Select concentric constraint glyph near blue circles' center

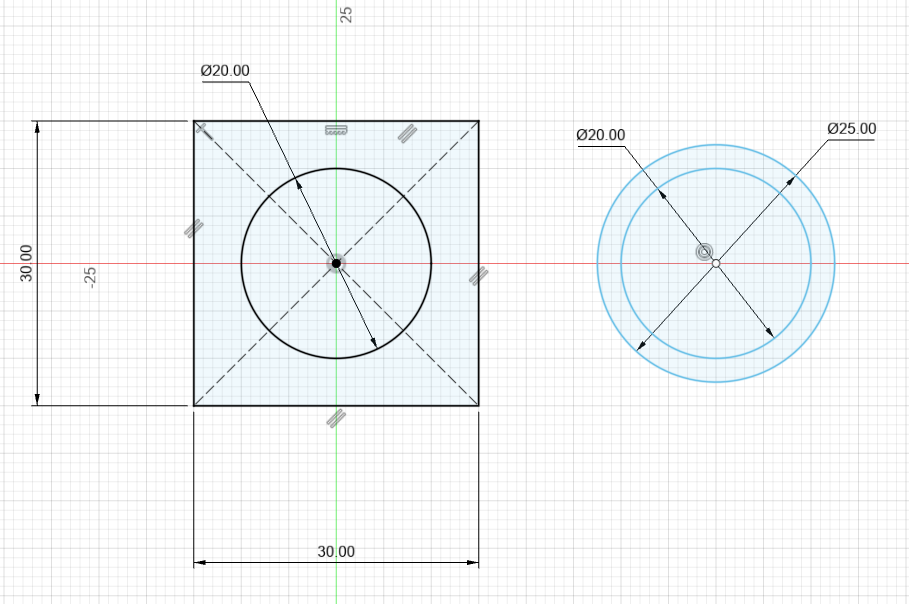coord(704,252)
